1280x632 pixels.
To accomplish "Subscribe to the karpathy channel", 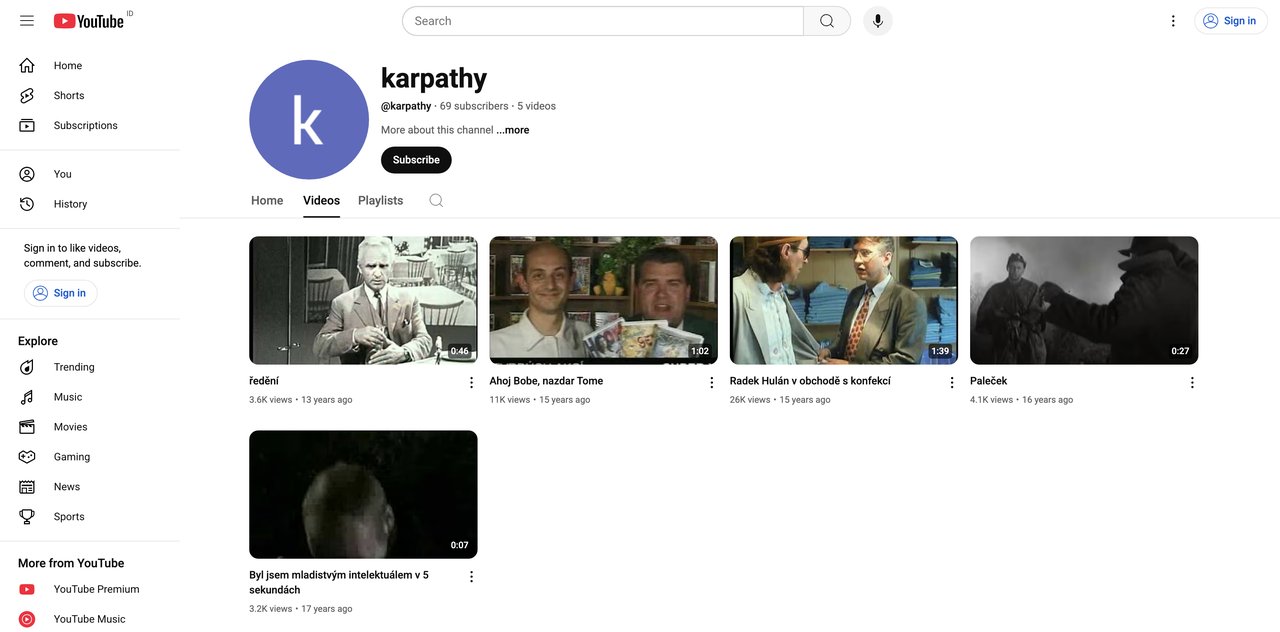I will tap(416, 160).
